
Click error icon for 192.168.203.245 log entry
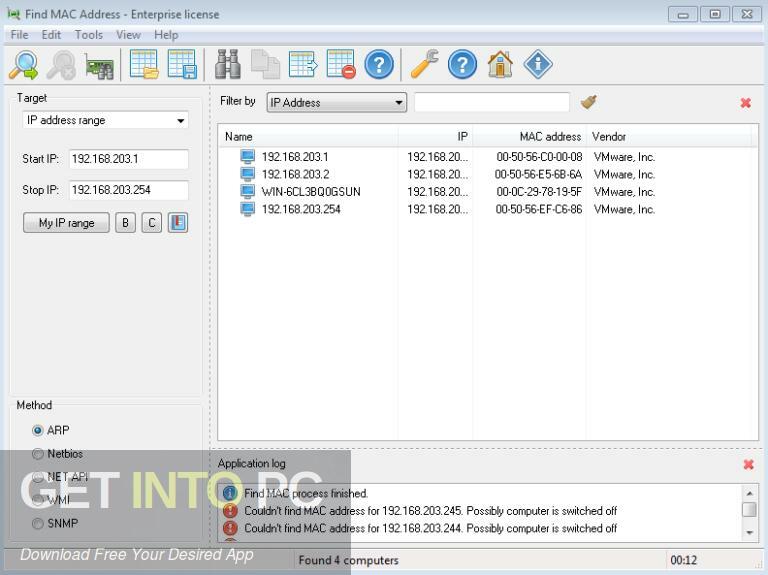pos(230,511)
